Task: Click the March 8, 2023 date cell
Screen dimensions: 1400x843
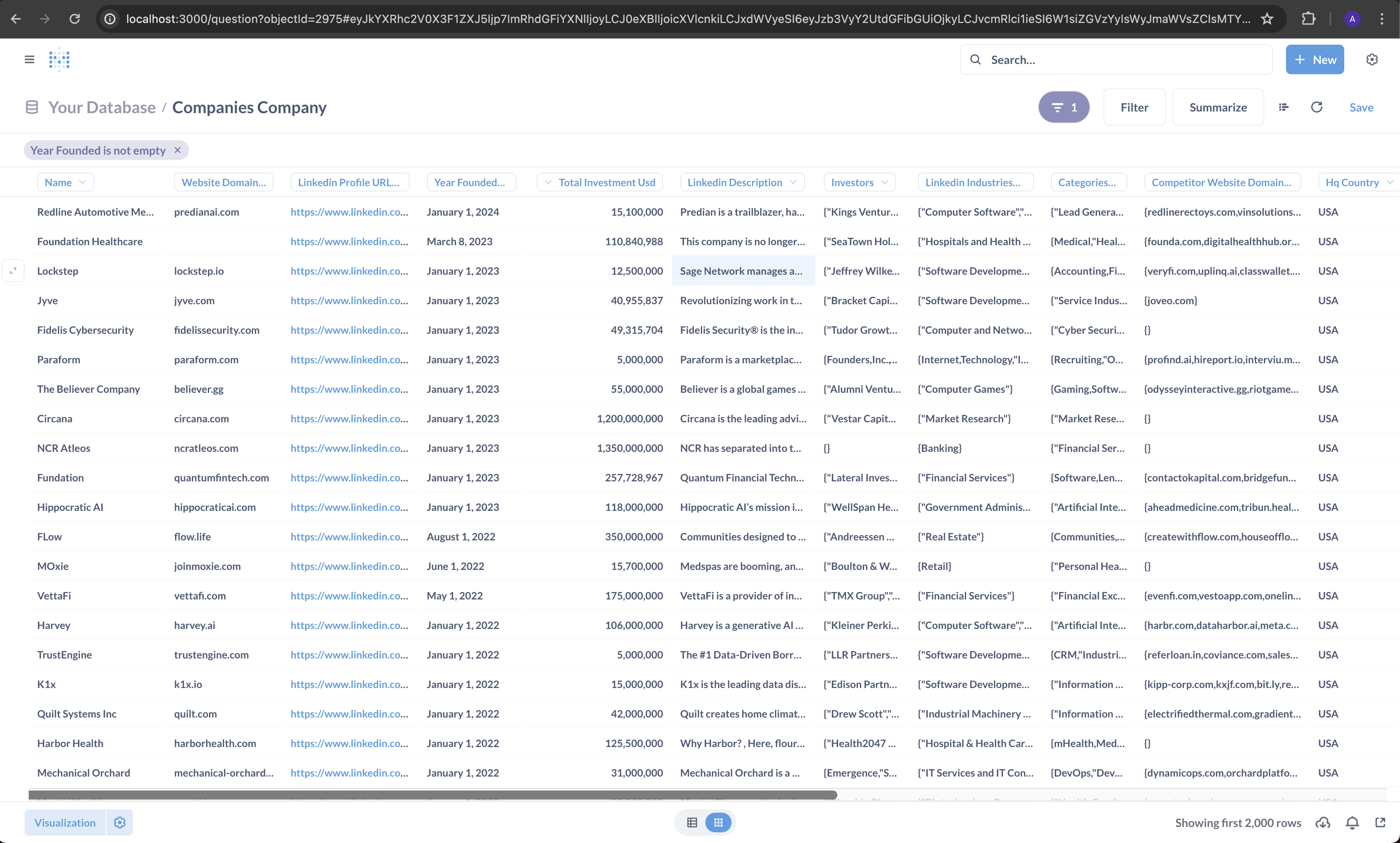Action: point(459,242)
